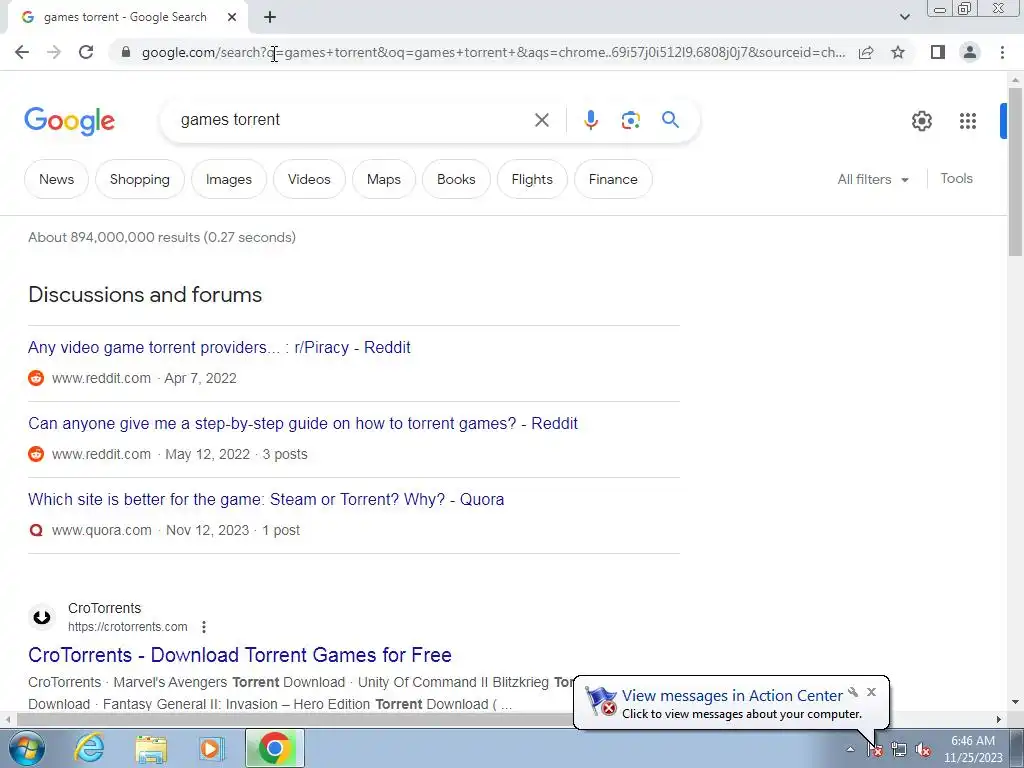
Task: Submit search with the magnifier icon
Action: [670, 120]
